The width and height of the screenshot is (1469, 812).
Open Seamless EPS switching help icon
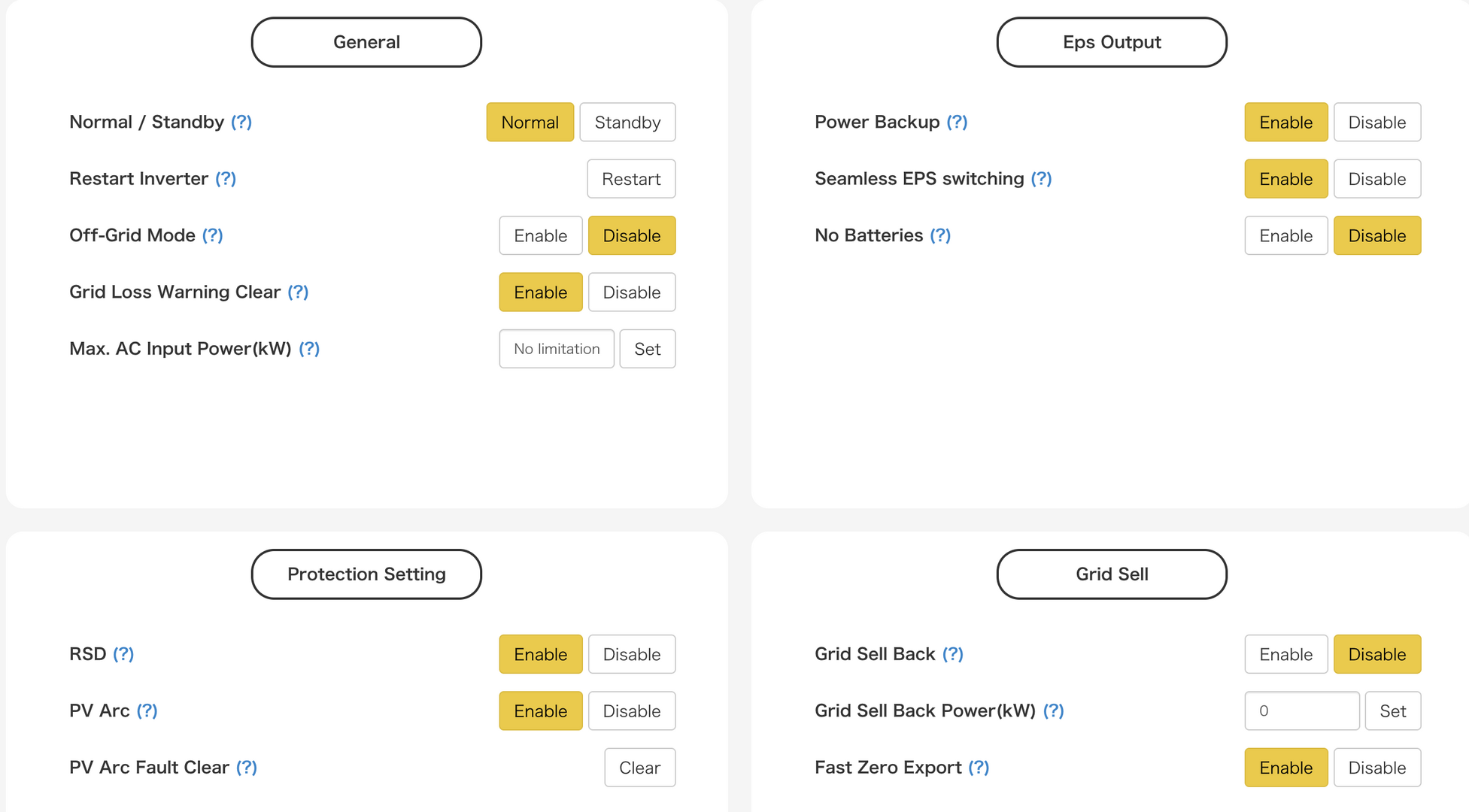1041,179
